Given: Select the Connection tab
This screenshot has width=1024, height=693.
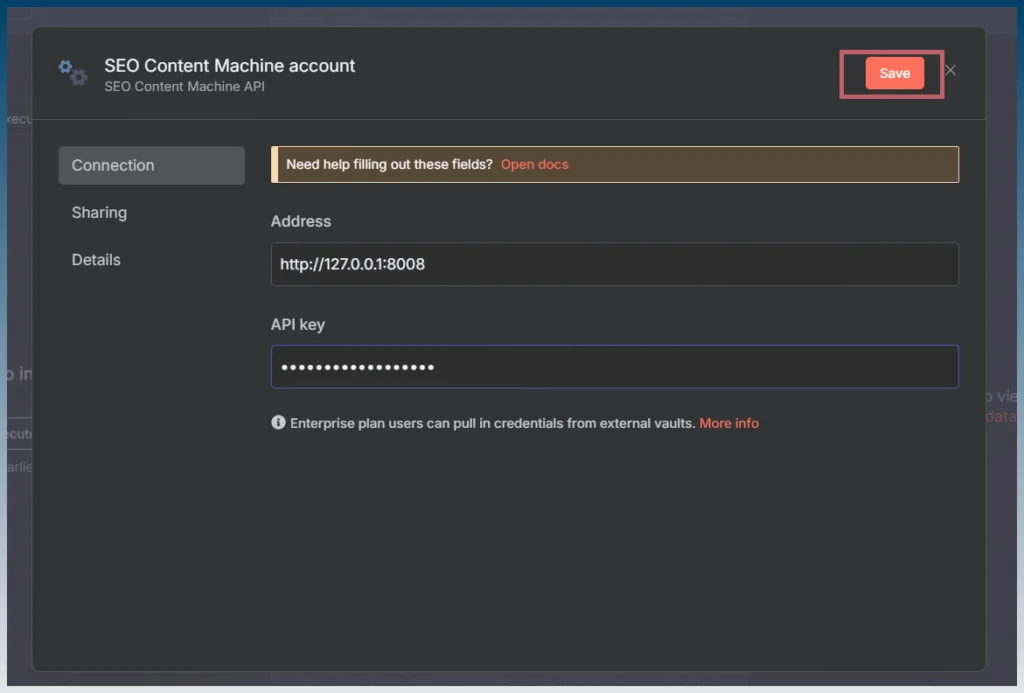Looking at the screenshot, I should [x=152, y=165].
